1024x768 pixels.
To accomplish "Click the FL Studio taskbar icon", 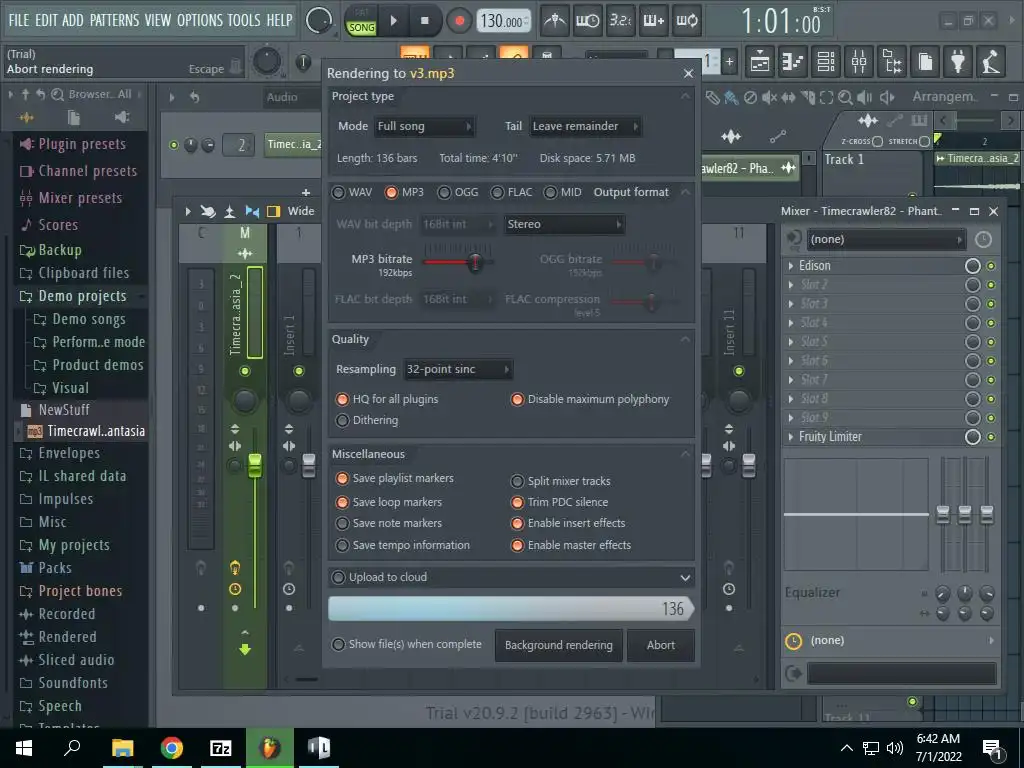I will pyautogui.click(x=270, y=748).
